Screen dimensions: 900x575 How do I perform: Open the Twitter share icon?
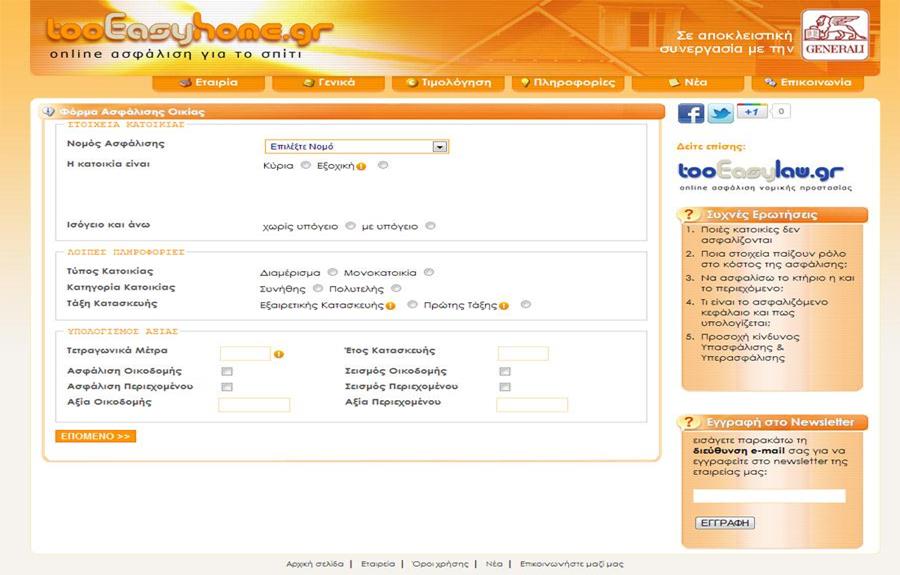[x=720, y=113]
